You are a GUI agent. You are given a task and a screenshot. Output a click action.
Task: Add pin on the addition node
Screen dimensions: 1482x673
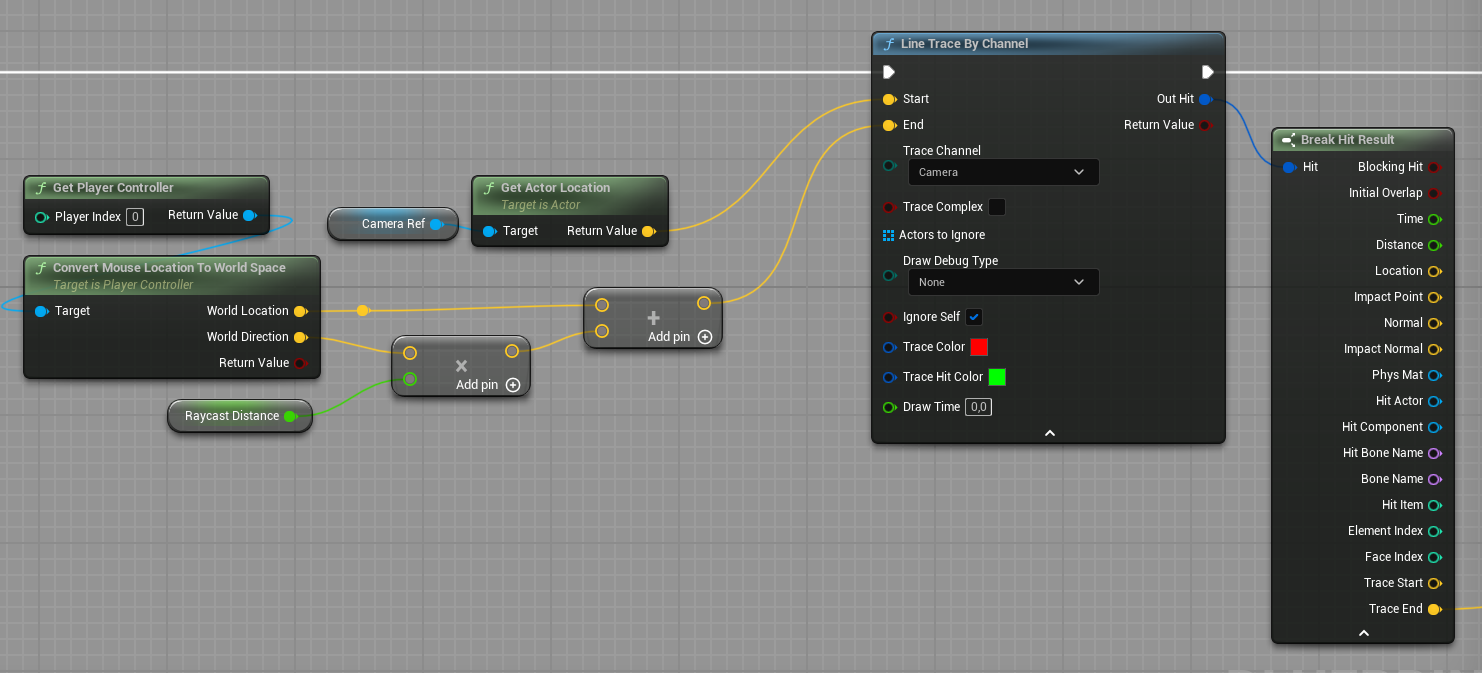pos(705,337)
